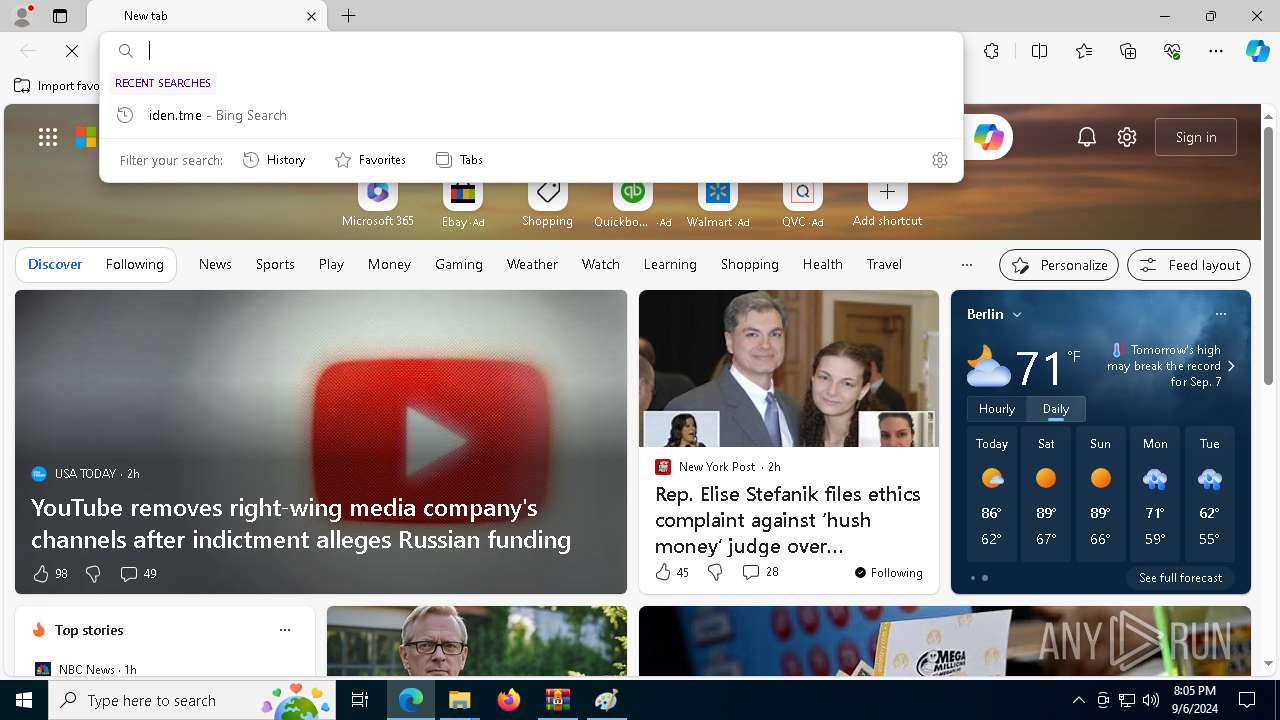Viewport: 1280px width, 720px height.
Task: Click the Personalize button
Action: coord(1059,265)
